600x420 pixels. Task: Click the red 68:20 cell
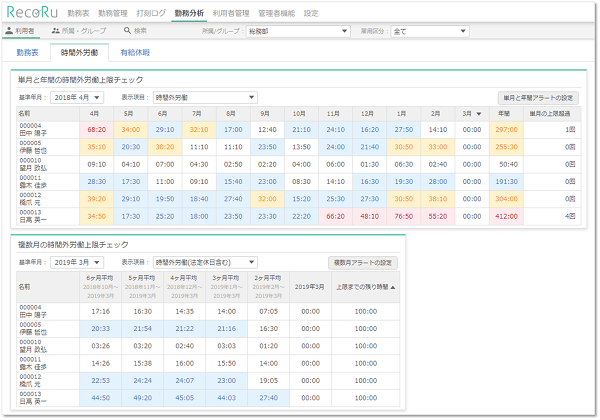pyautogui.click(x=96, y=130)
